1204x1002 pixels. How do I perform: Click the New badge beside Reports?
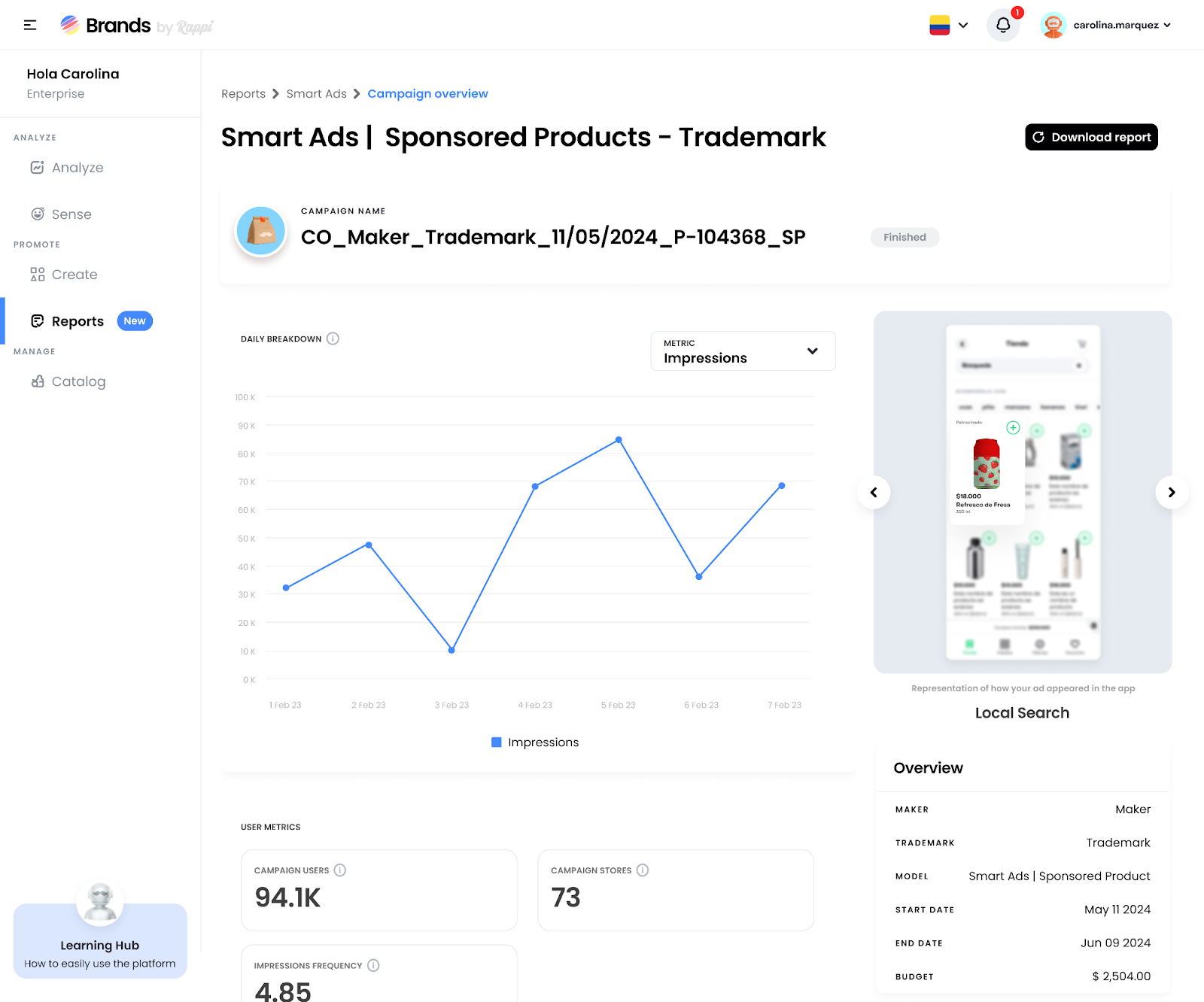click(x=135, y=321)
